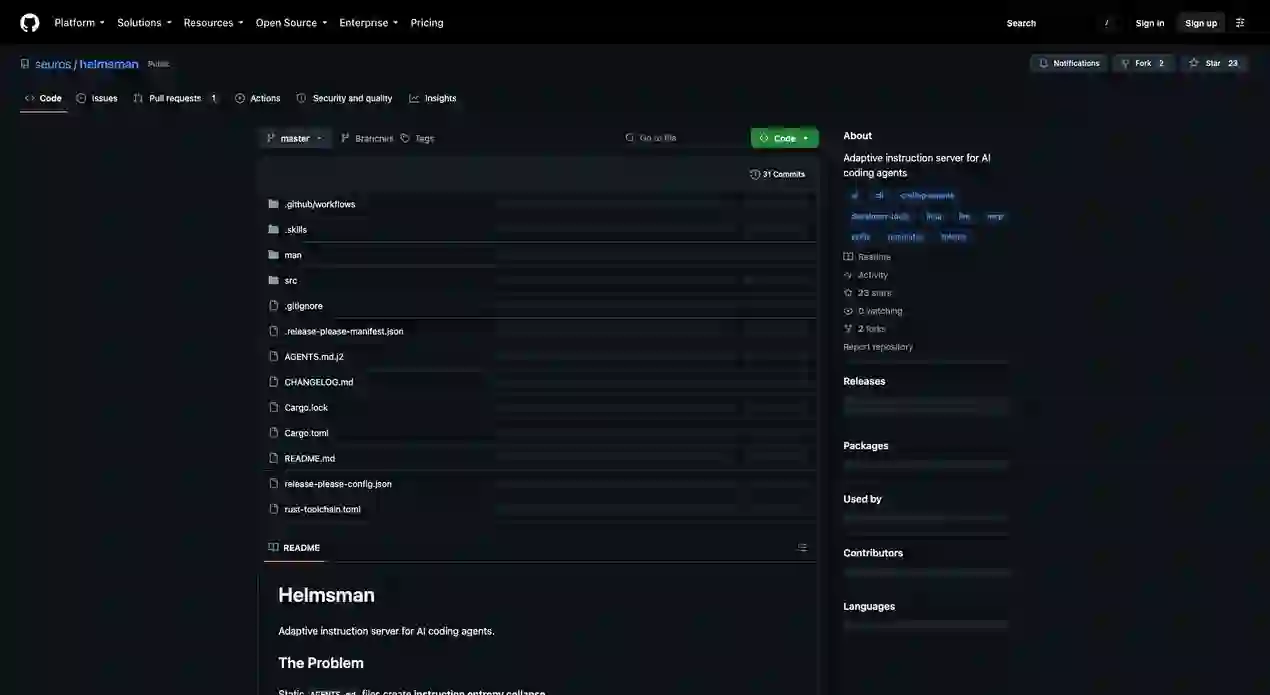Open the src folder

[x=291, y=280]
